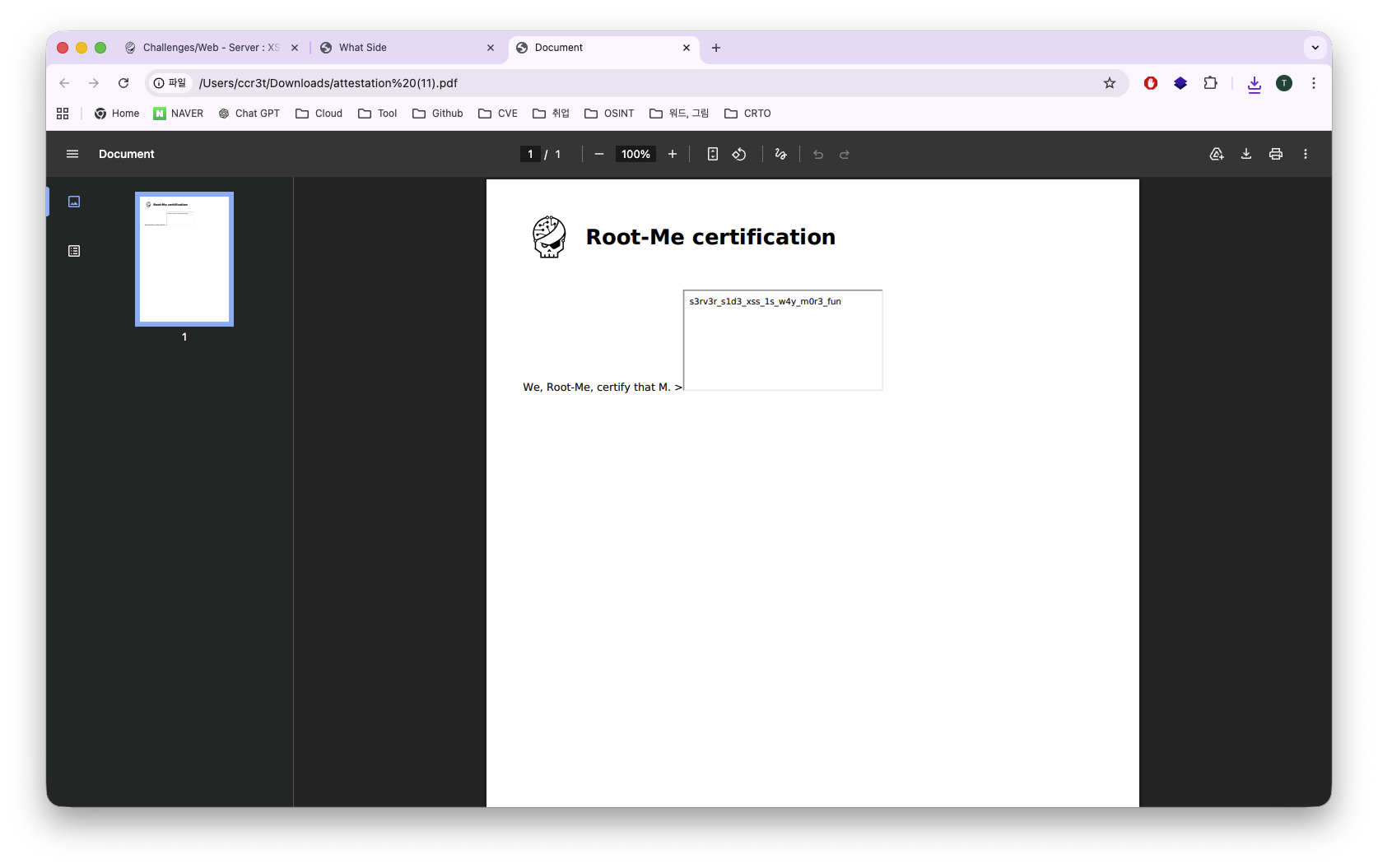The height and width of the screenshot is (868, 1378).
Task: Click the fit to page icon
Action: click(713, 154)
